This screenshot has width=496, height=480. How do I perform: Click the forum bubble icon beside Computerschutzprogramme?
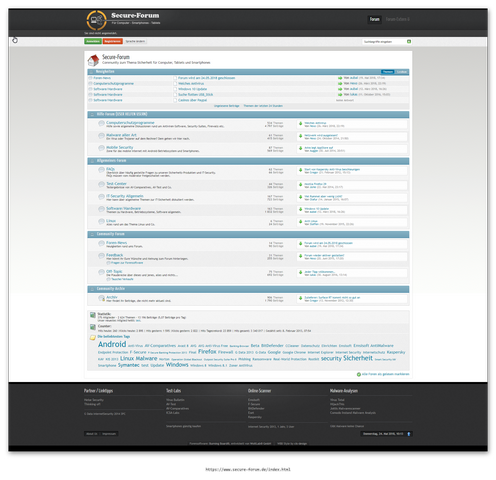101,124
